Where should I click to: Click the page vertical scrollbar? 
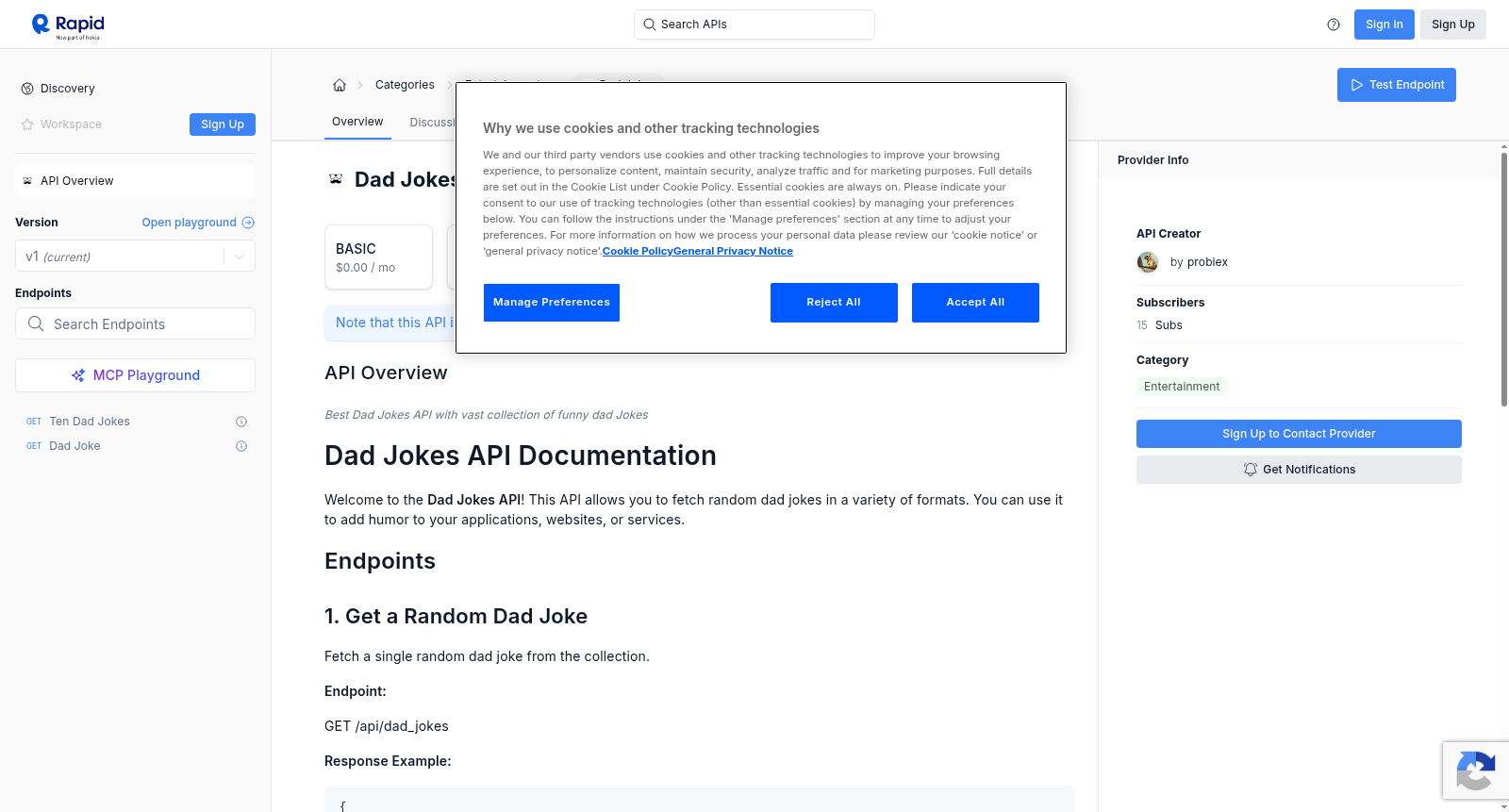[x=1504, y=278]
